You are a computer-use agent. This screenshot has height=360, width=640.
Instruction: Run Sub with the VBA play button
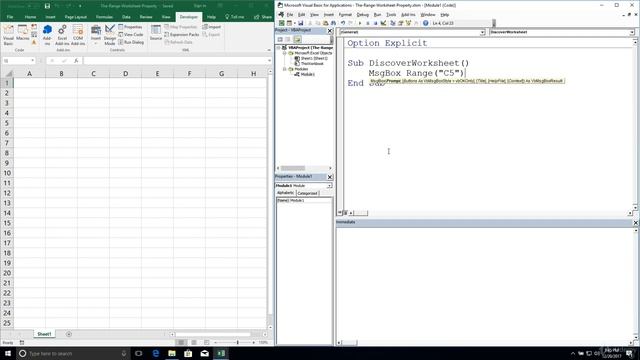360,23
